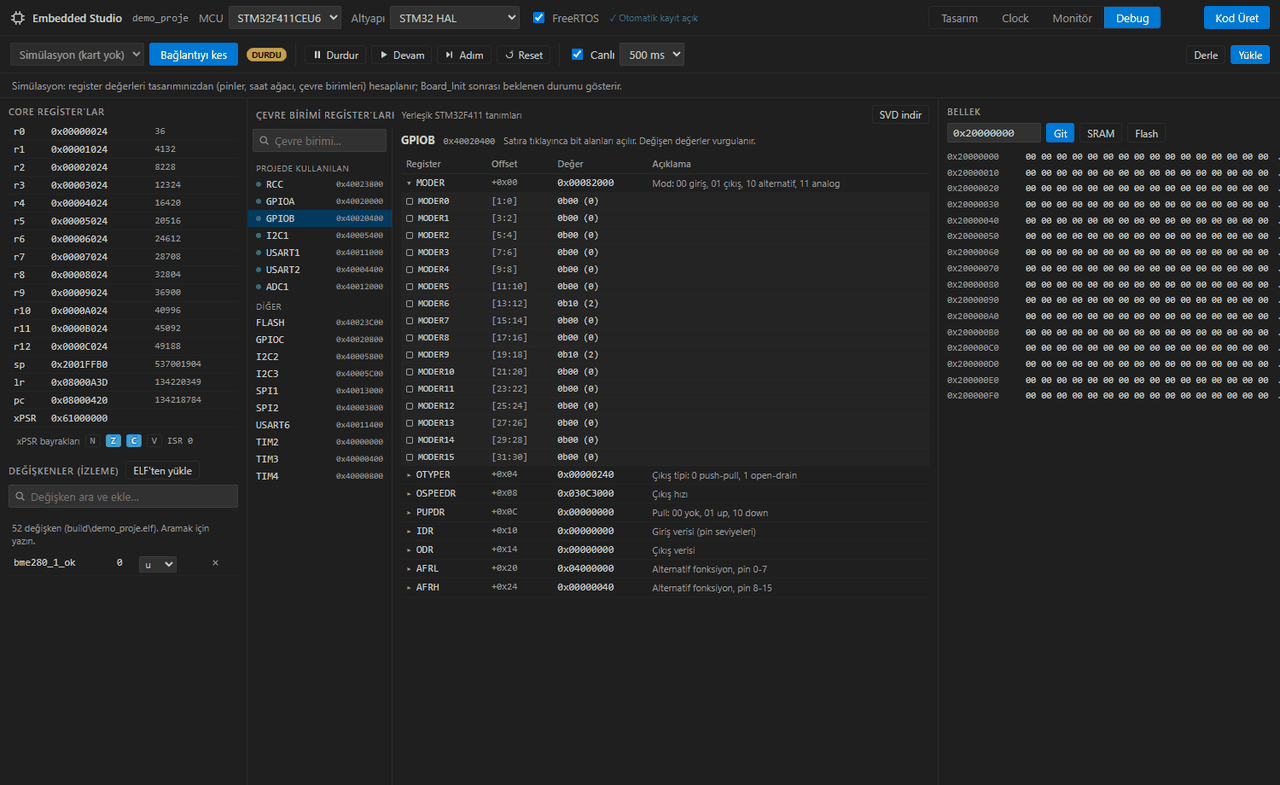Screen dimensions: 1280x785
Task: Select the Flash memory shortcut
Action: point(1146,133)
